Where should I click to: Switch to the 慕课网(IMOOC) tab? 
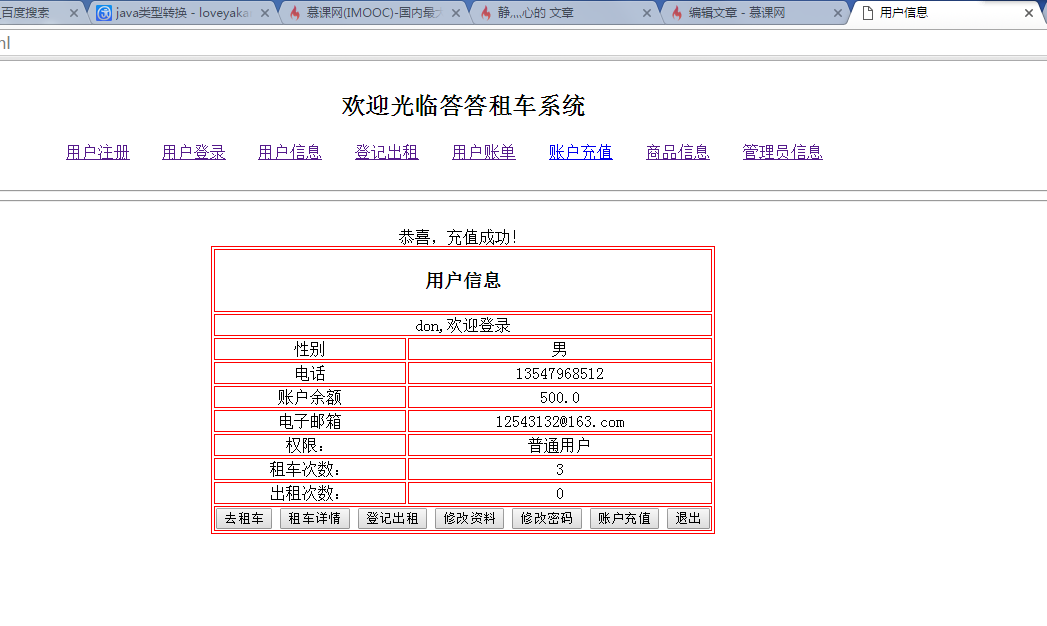tap(374, 13)
